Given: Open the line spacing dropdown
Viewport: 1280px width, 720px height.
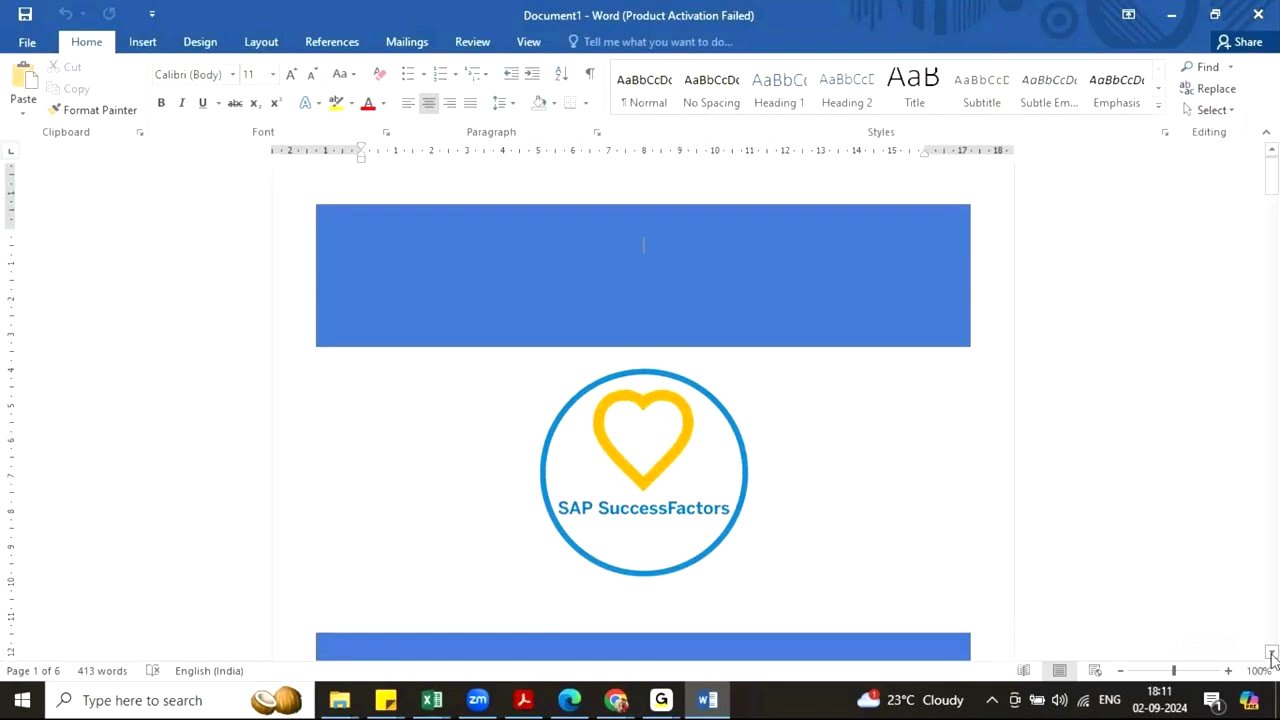Looking at the screenshot, I should (x=513, y=103).
